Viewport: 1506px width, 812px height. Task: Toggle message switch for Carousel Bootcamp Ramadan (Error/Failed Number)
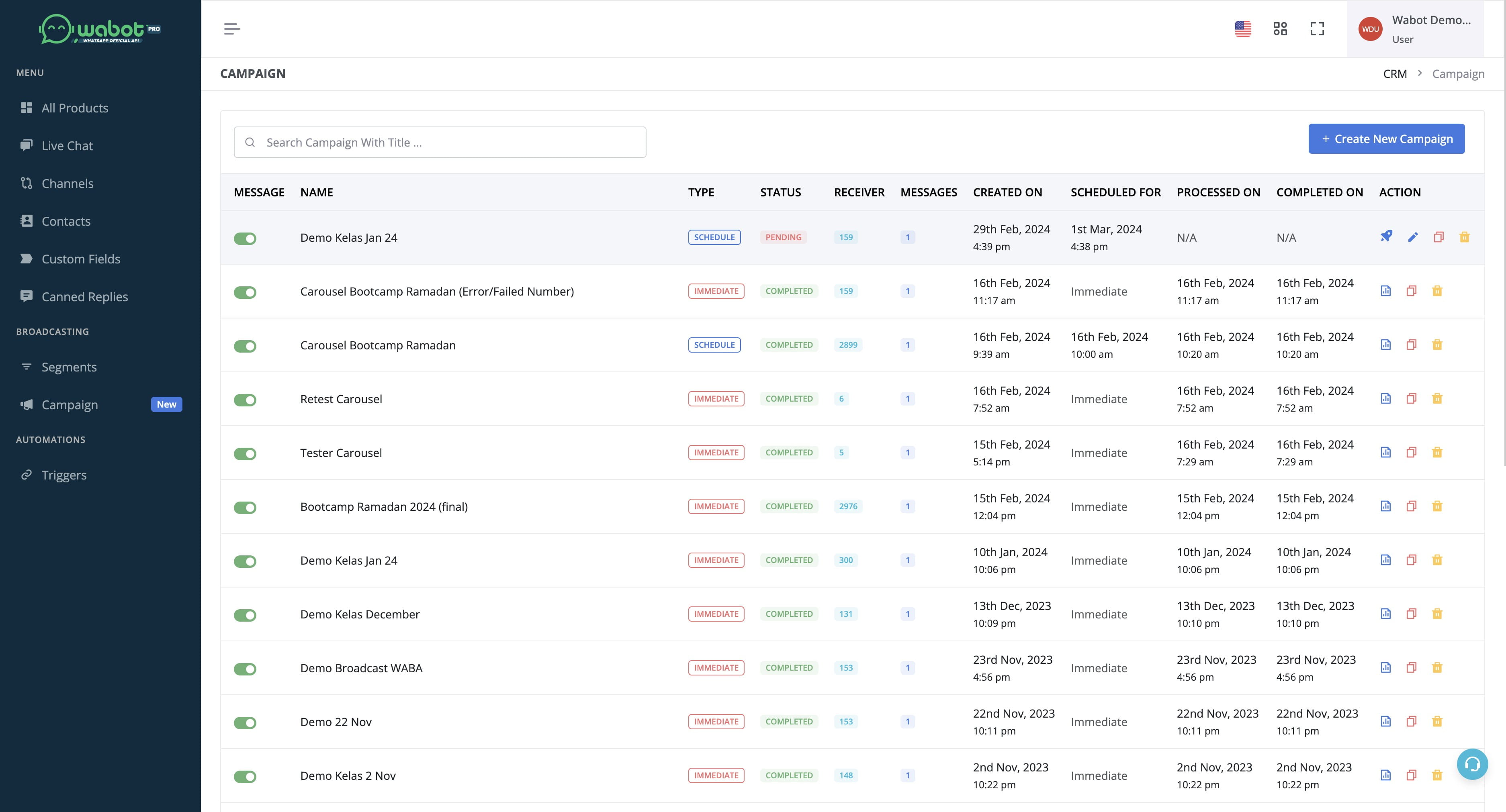tap(245, 292)
